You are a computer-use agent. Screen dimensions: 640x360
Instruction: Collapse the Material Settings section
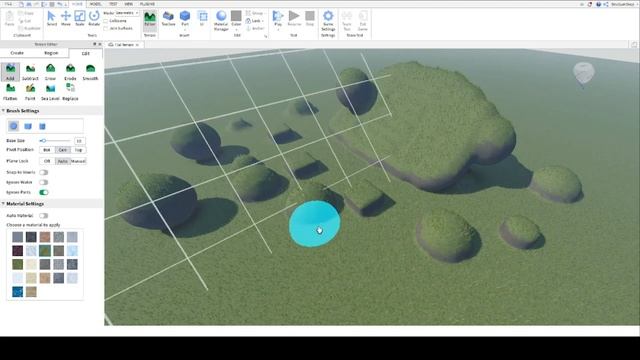3,204
